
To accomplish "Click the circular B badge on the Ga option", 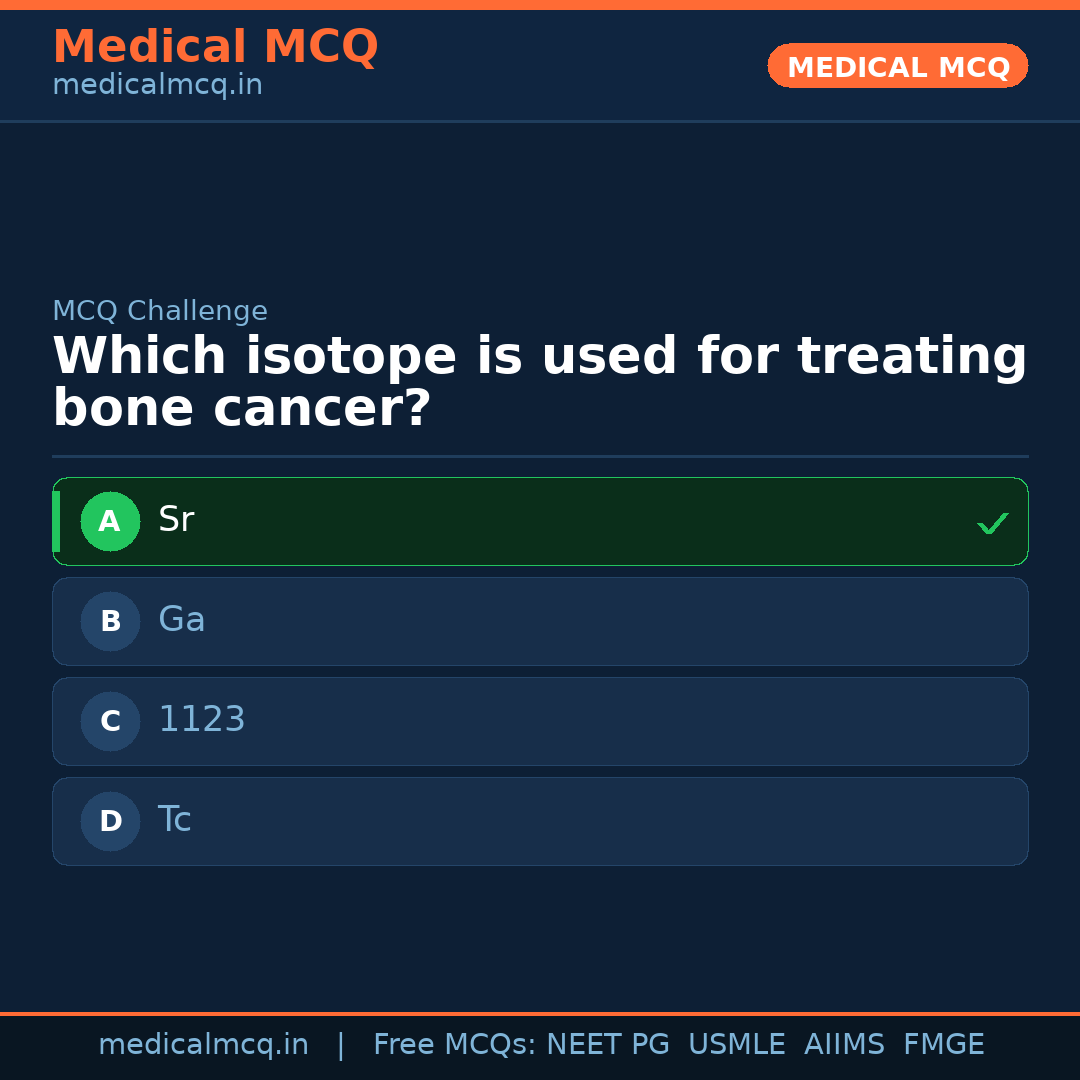I will (110, 621).
